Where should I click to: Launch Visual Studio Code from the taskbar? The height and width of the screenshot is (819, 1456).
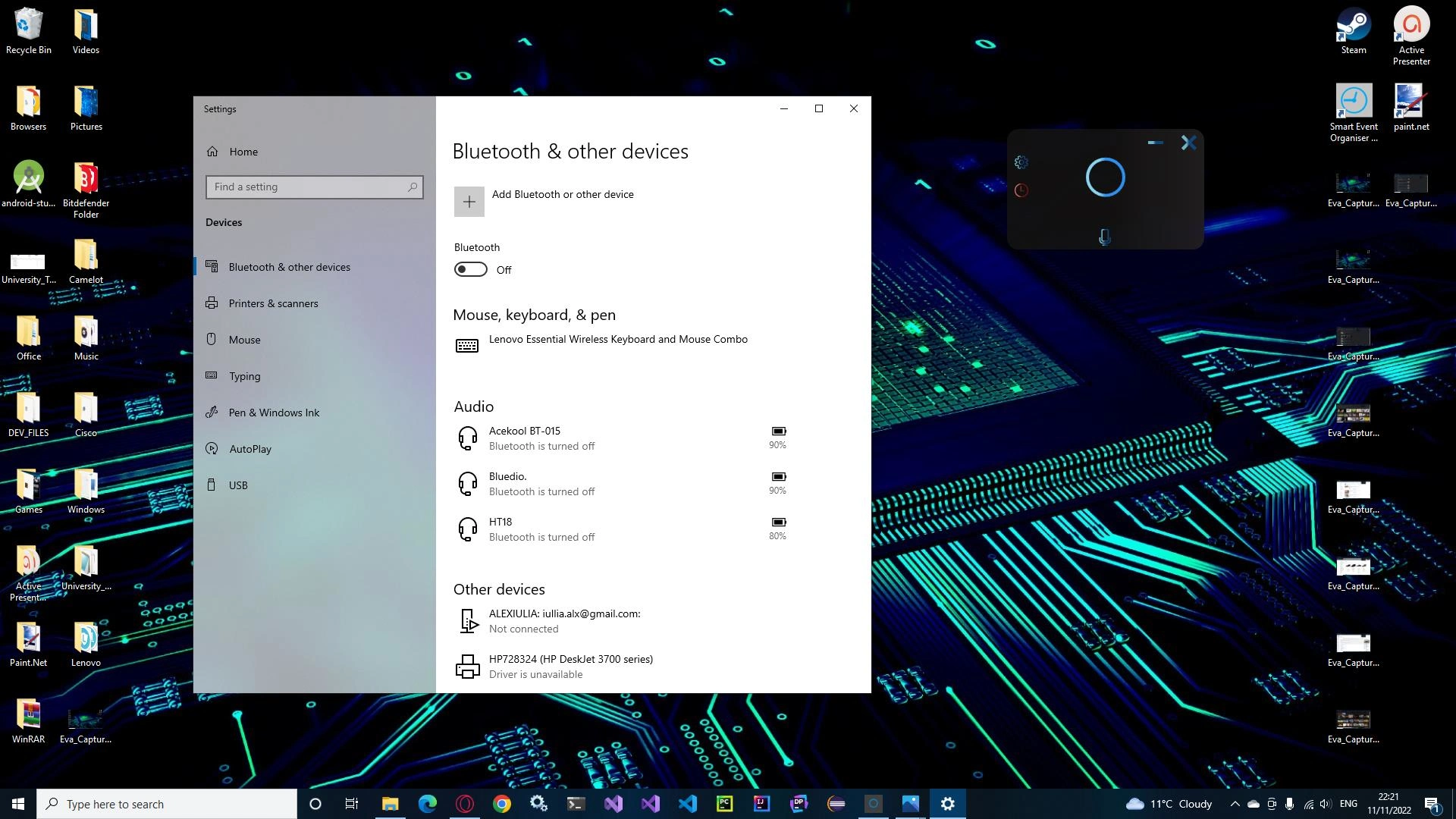(688, 804)
